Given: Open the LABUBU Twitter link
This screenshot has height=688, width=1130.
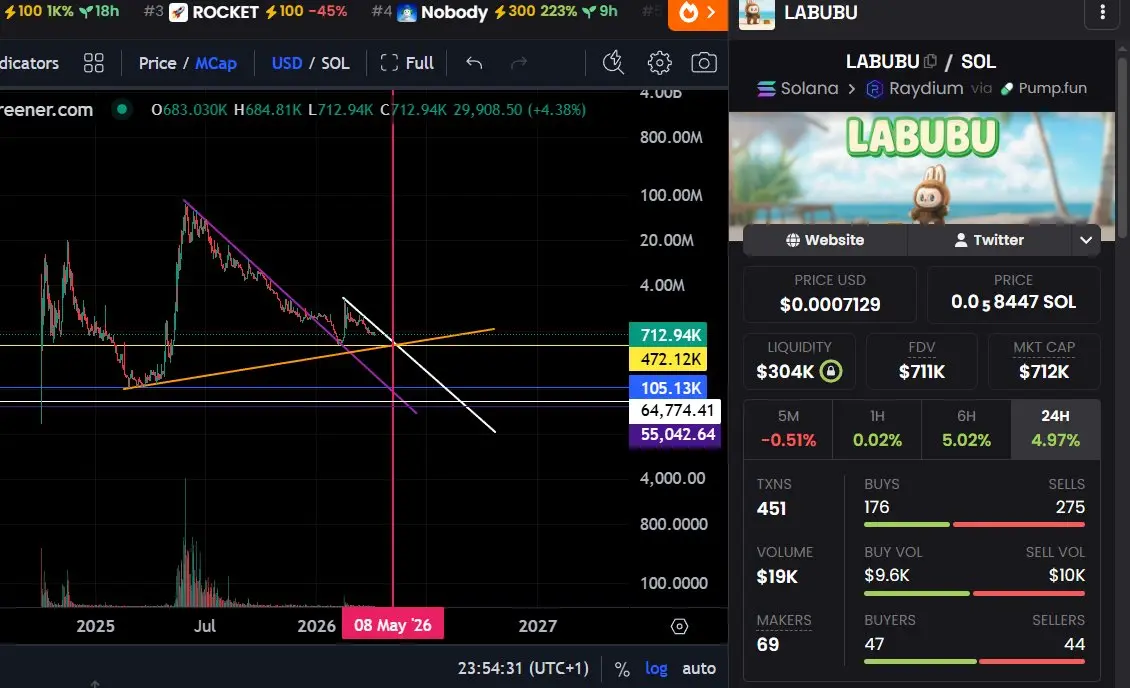Looking at the screenshot, I should tap(990, 240).
